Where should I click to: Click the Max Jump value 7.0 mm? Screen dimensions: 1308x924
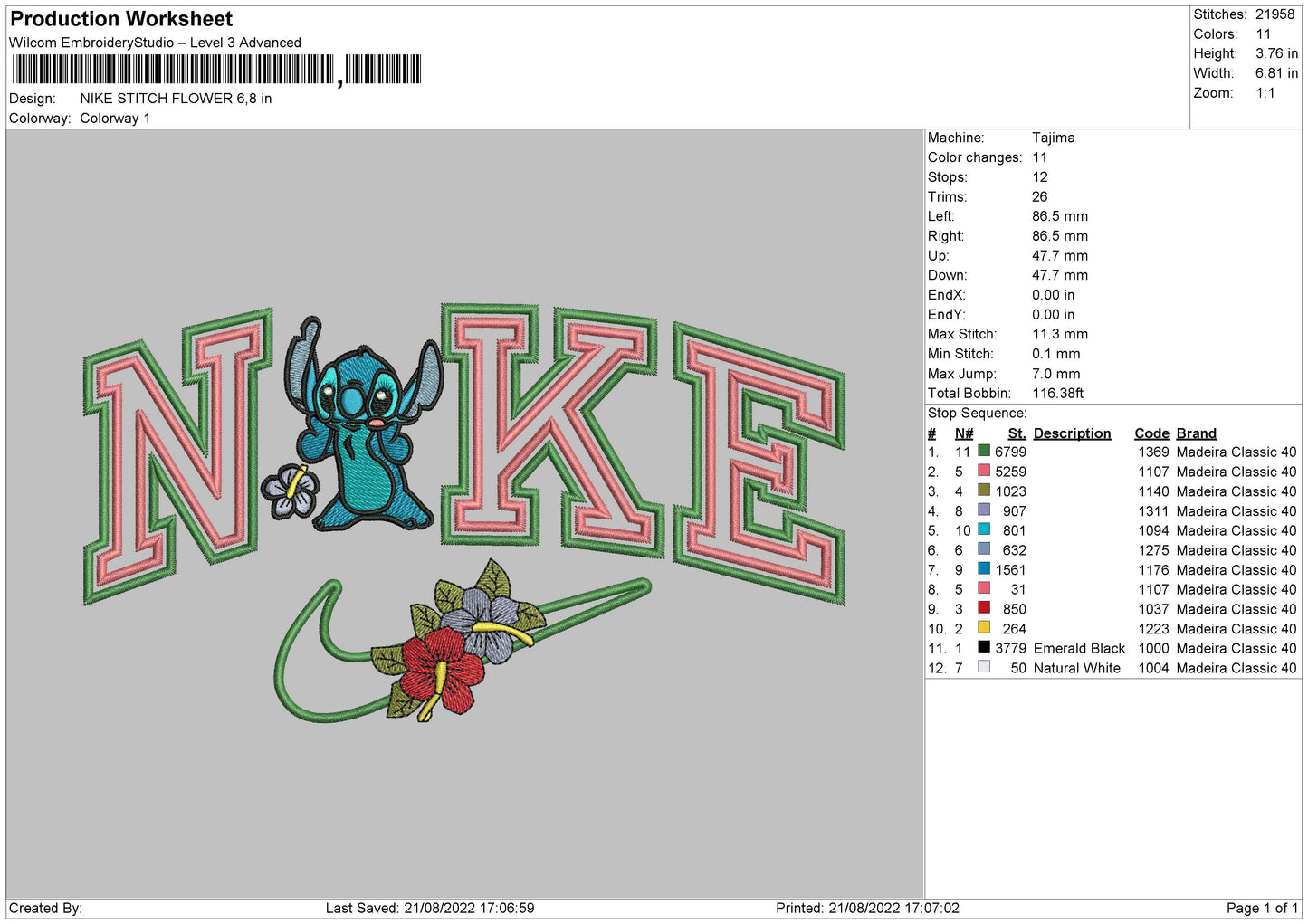(1056, 374)
